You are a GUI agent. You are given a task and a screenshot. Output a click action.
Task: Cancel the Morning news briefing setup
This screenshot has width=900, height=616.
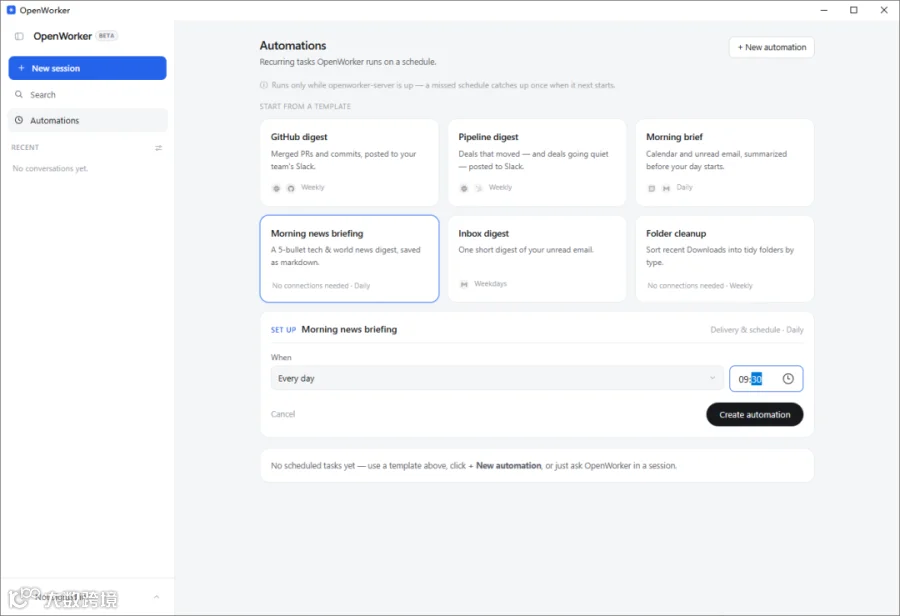pyautogui.click(x=283, y=414)
